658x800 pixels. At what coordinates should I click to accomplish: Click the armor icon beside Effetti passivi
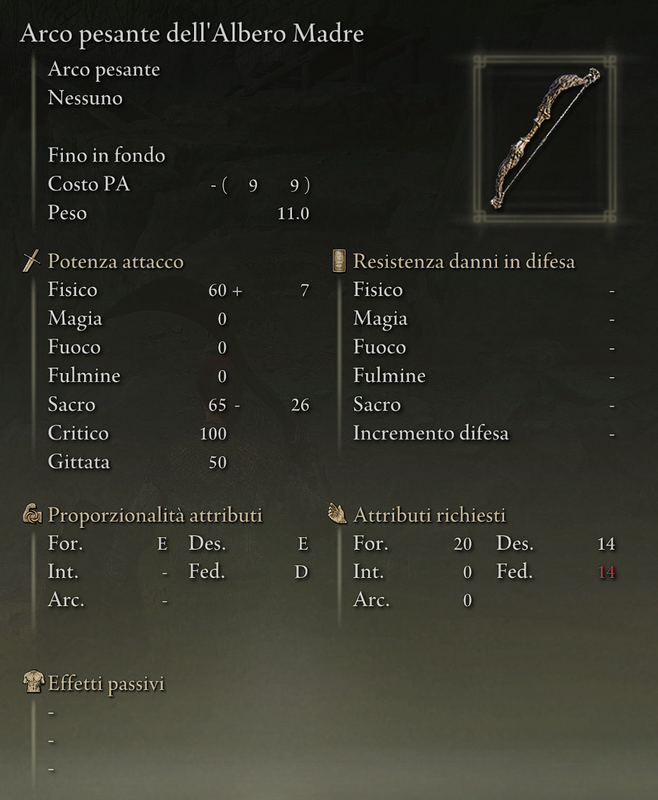click(33, 682)
